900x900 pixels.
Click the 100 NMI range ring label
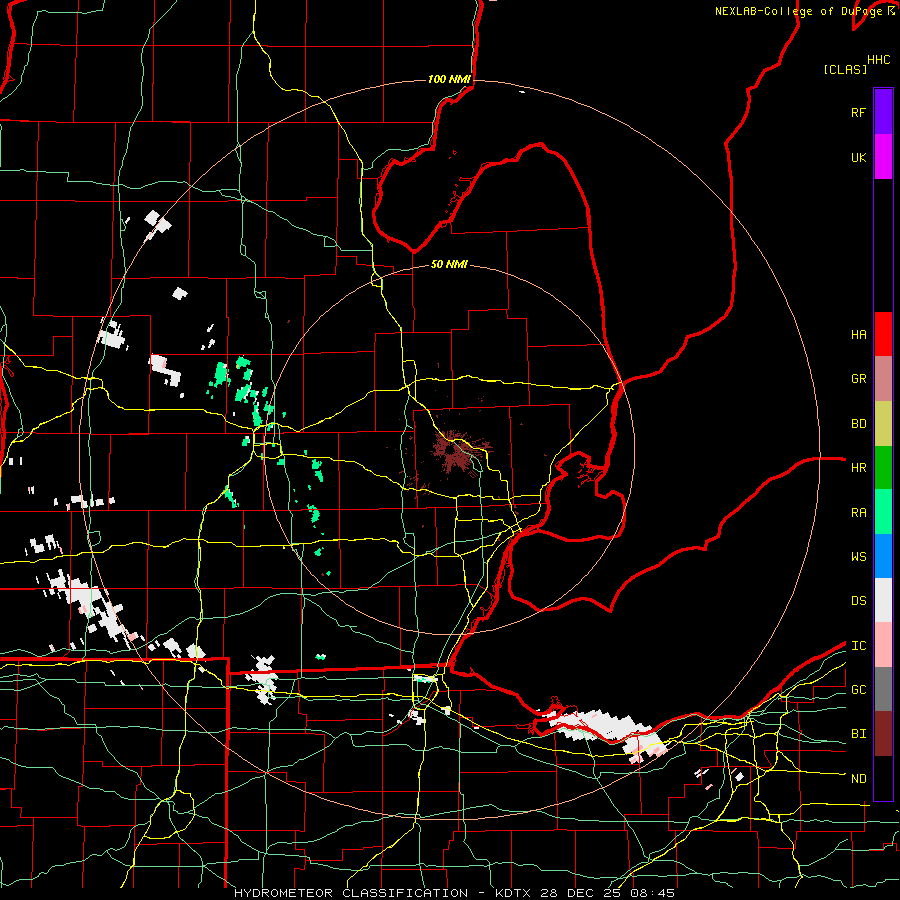[449, 79]
